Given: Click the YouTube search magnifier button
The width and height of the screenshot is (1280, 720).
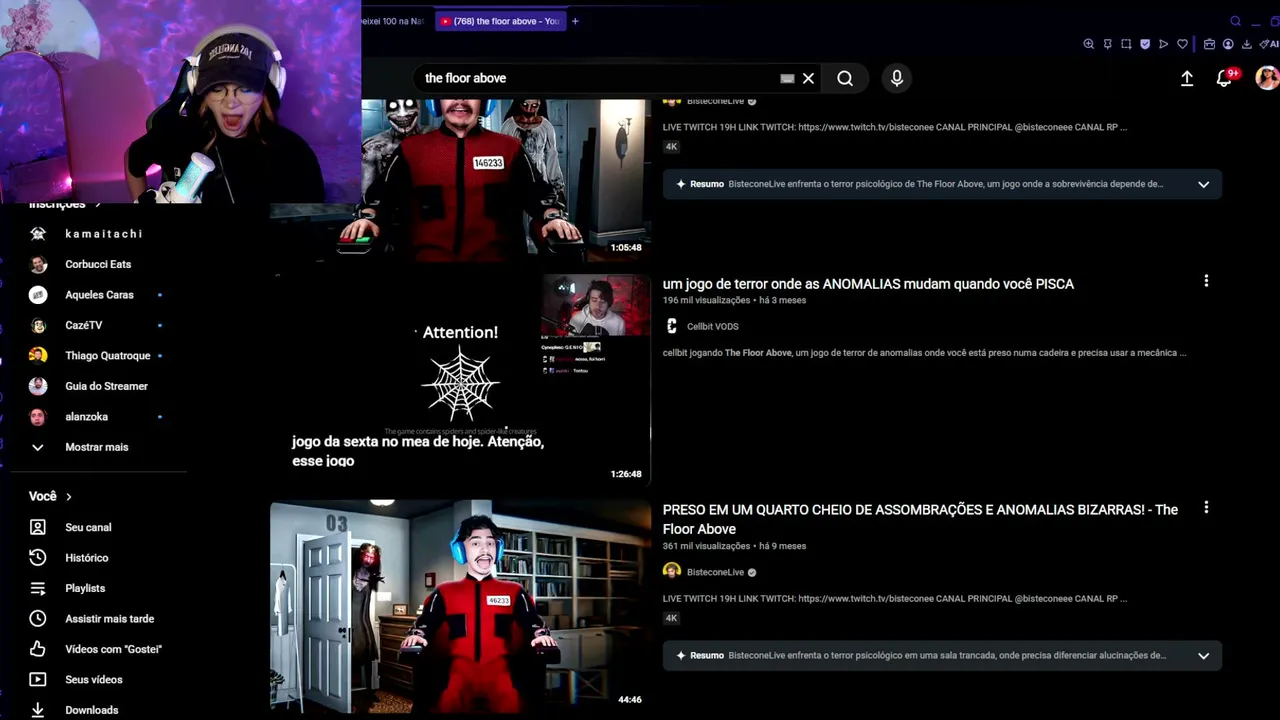Looking at the screenshot, I should (845, 78).
